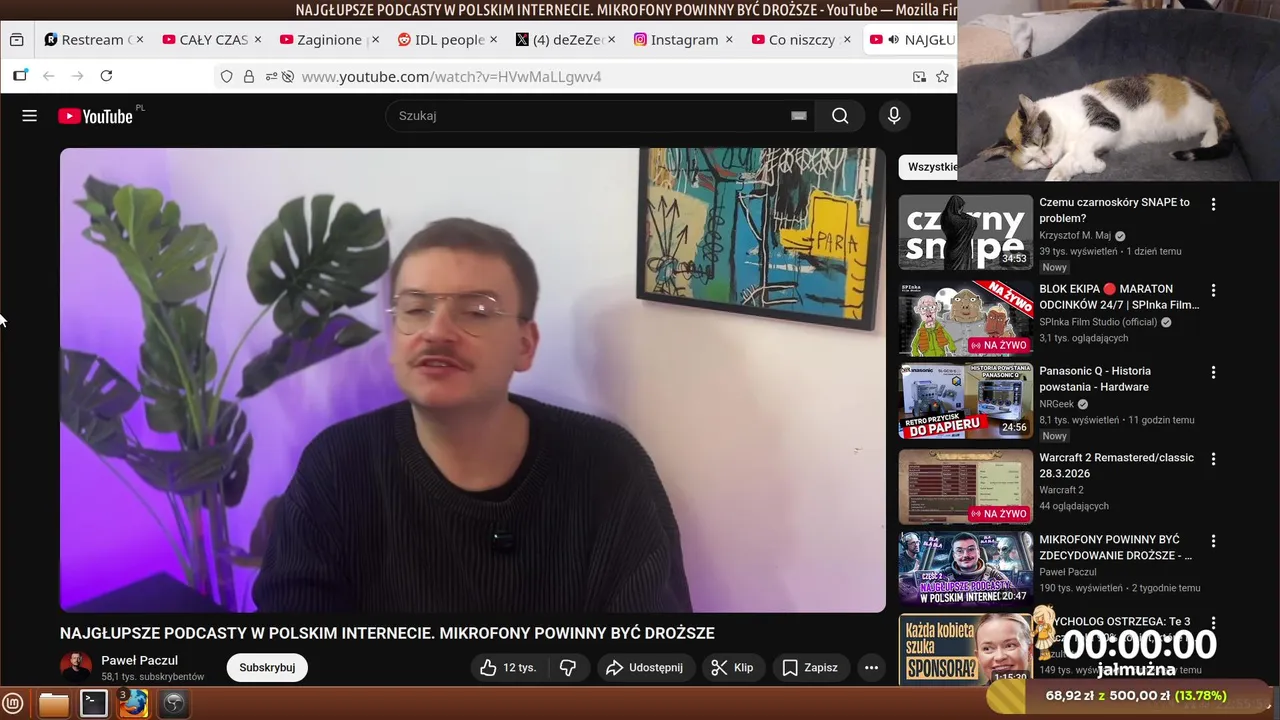Screen dimensions: 1280x720
Task: Launch Terminal from taskbar
Action: [x=94, y=704]
